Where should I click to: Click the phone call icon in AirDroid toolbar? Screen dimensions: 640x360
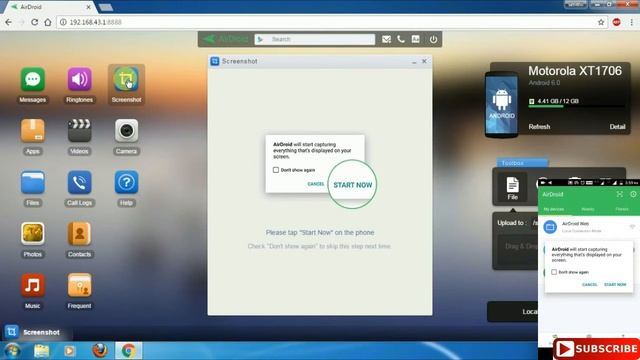pyautogui.click(x=401, y=39)
